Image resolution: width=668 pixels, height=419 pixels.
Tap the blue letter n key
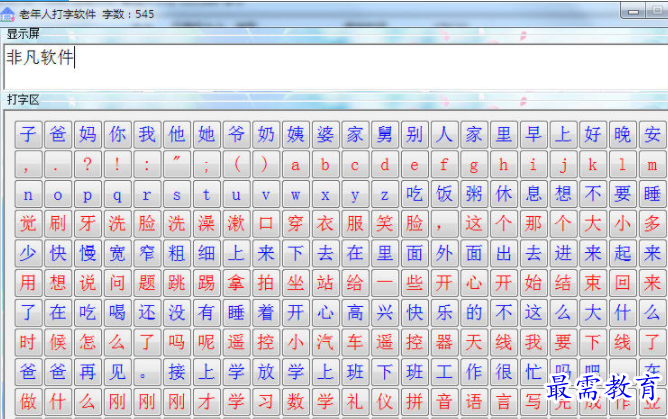28,194
